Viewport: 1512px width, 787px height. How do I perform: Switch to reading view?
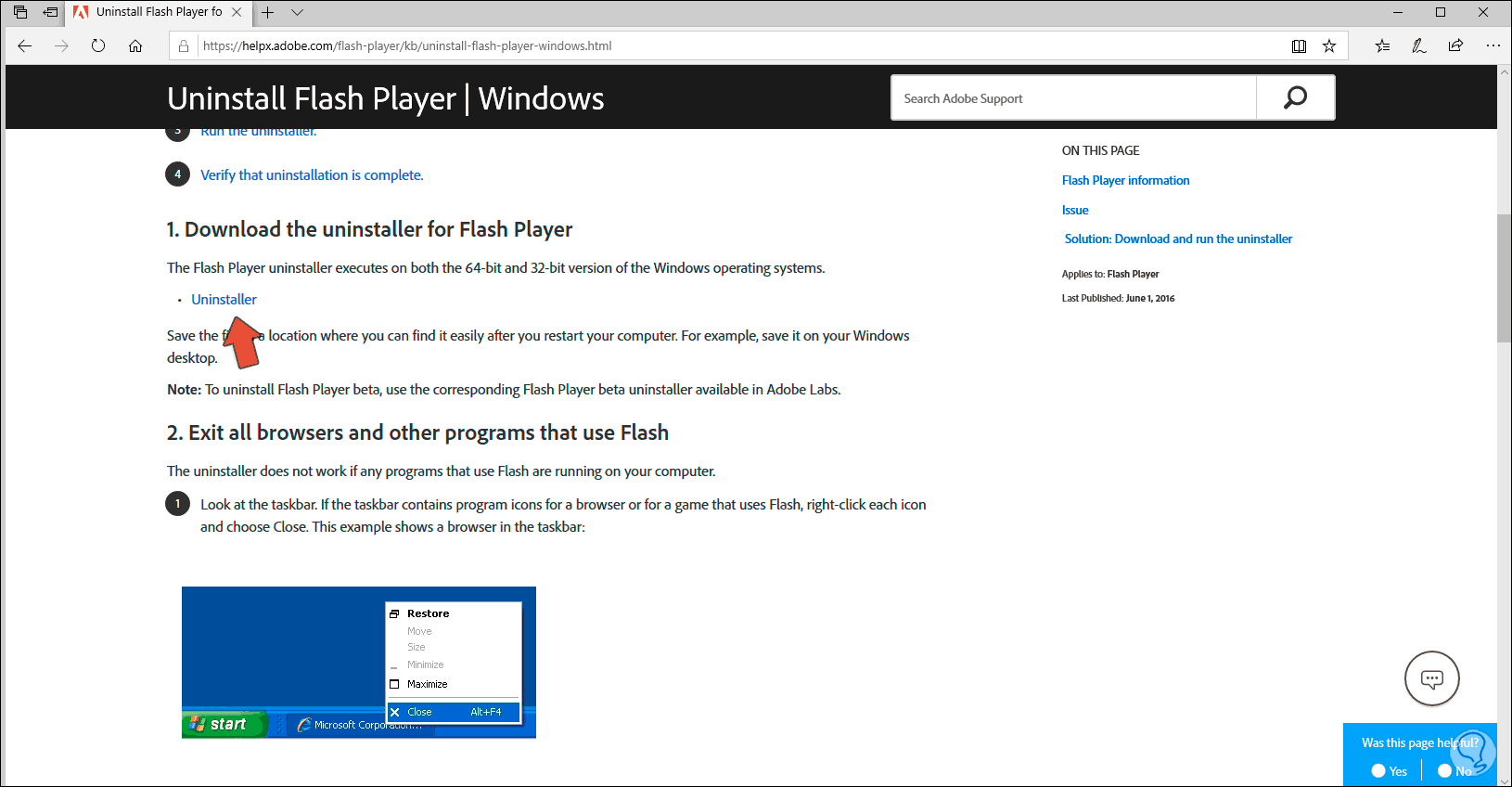click(1299, 45)
